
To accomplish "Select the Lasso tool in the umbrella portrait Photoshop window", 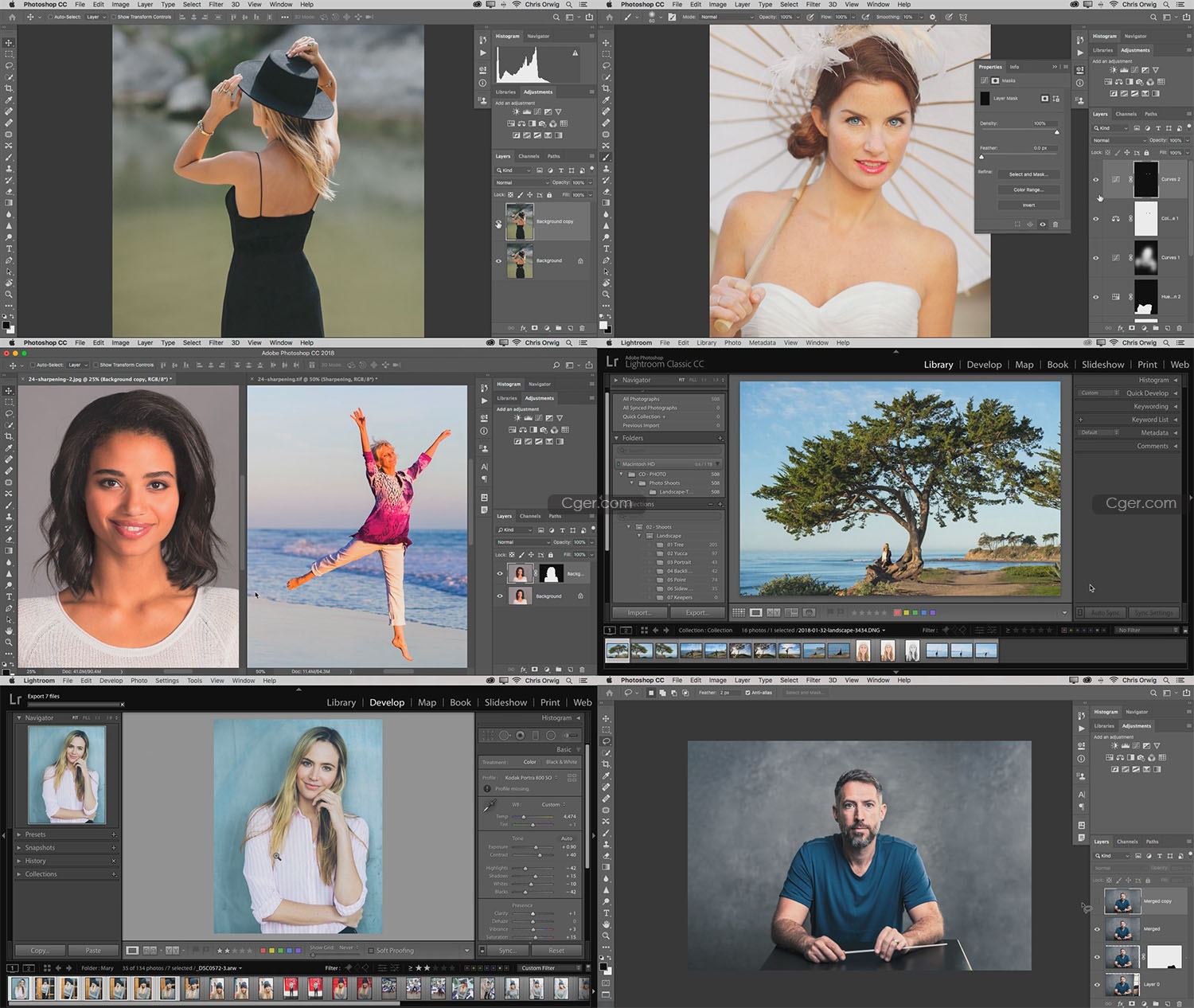I will pos(606,66).
